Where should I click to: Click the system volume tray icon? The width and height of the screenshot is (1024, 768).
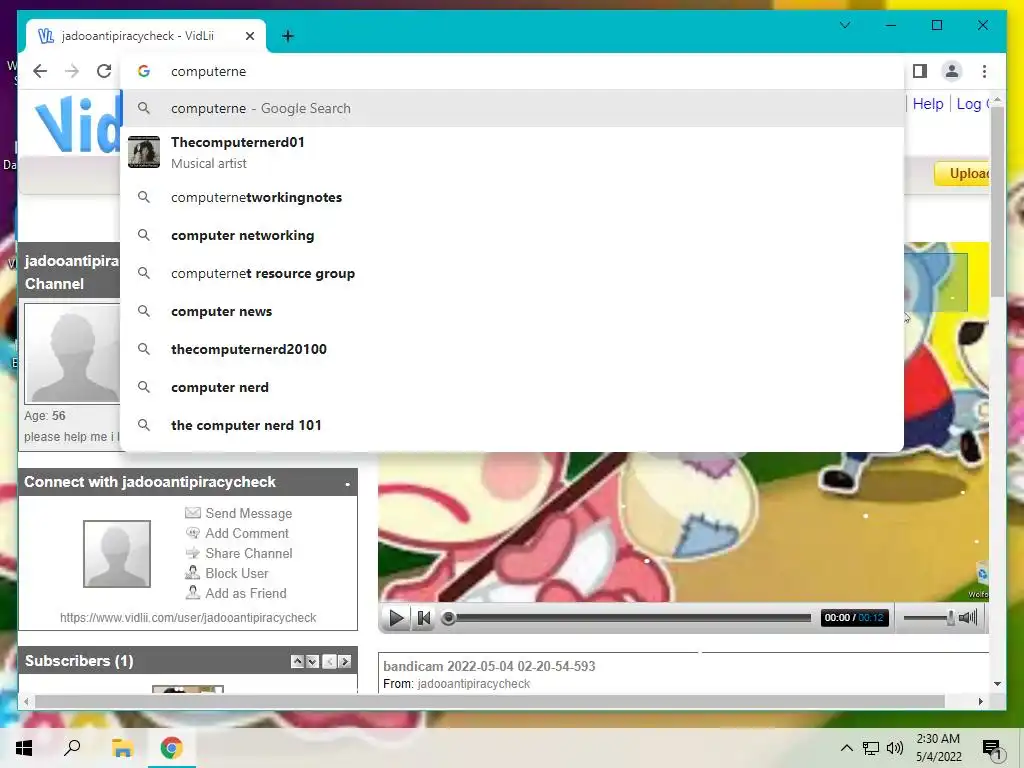coord(895,748)
